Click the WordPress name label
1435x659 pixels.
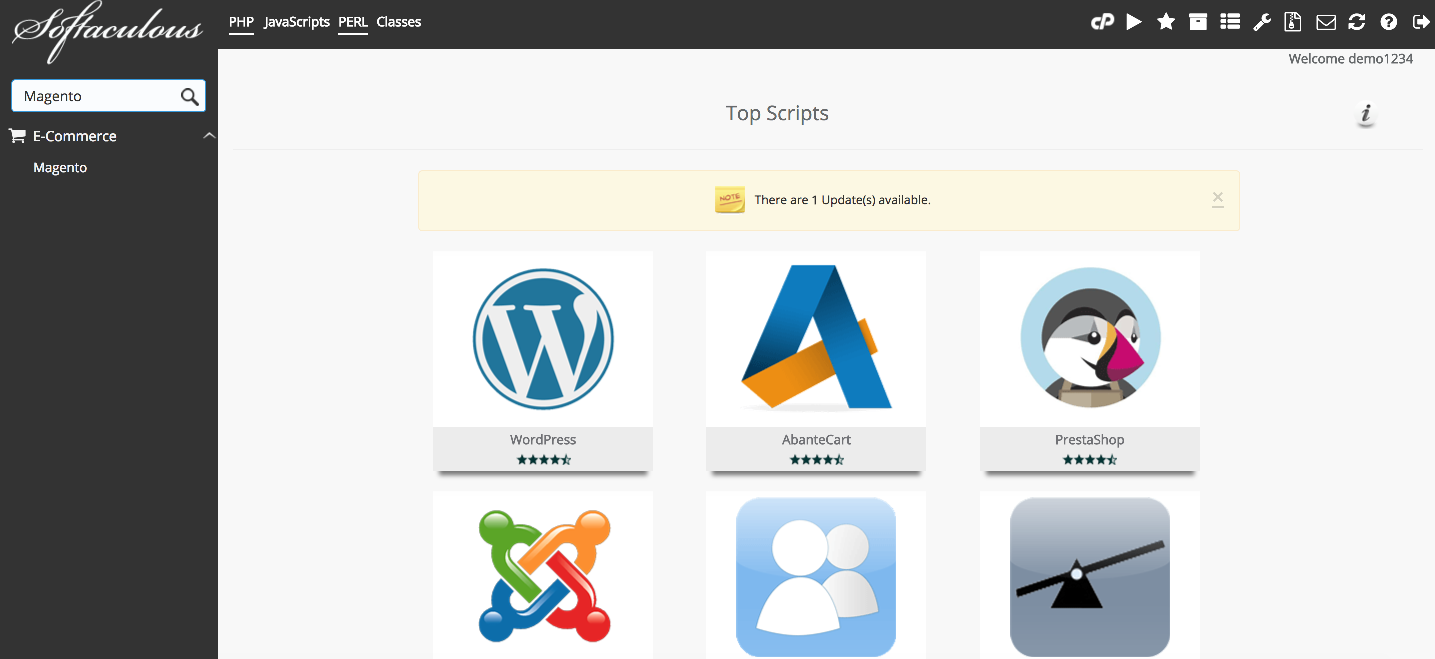click(x=543, y=440)
